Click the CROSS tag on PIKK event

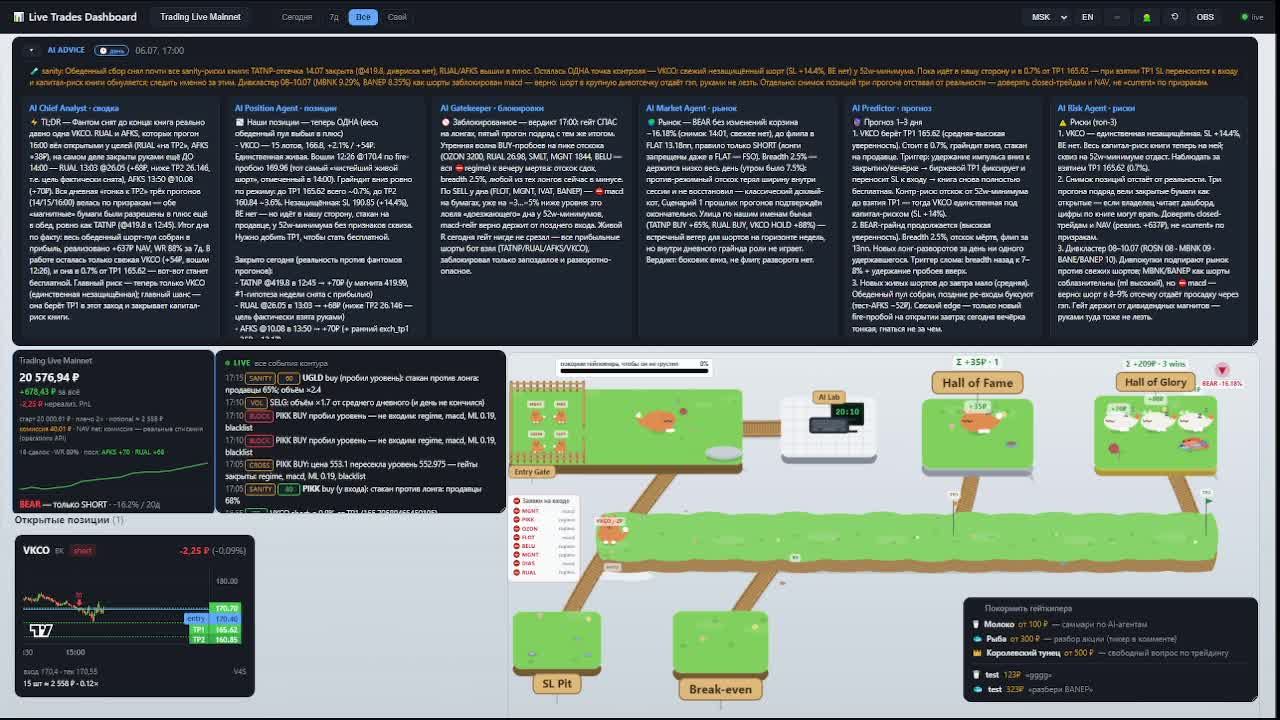[x=259, y=465]
